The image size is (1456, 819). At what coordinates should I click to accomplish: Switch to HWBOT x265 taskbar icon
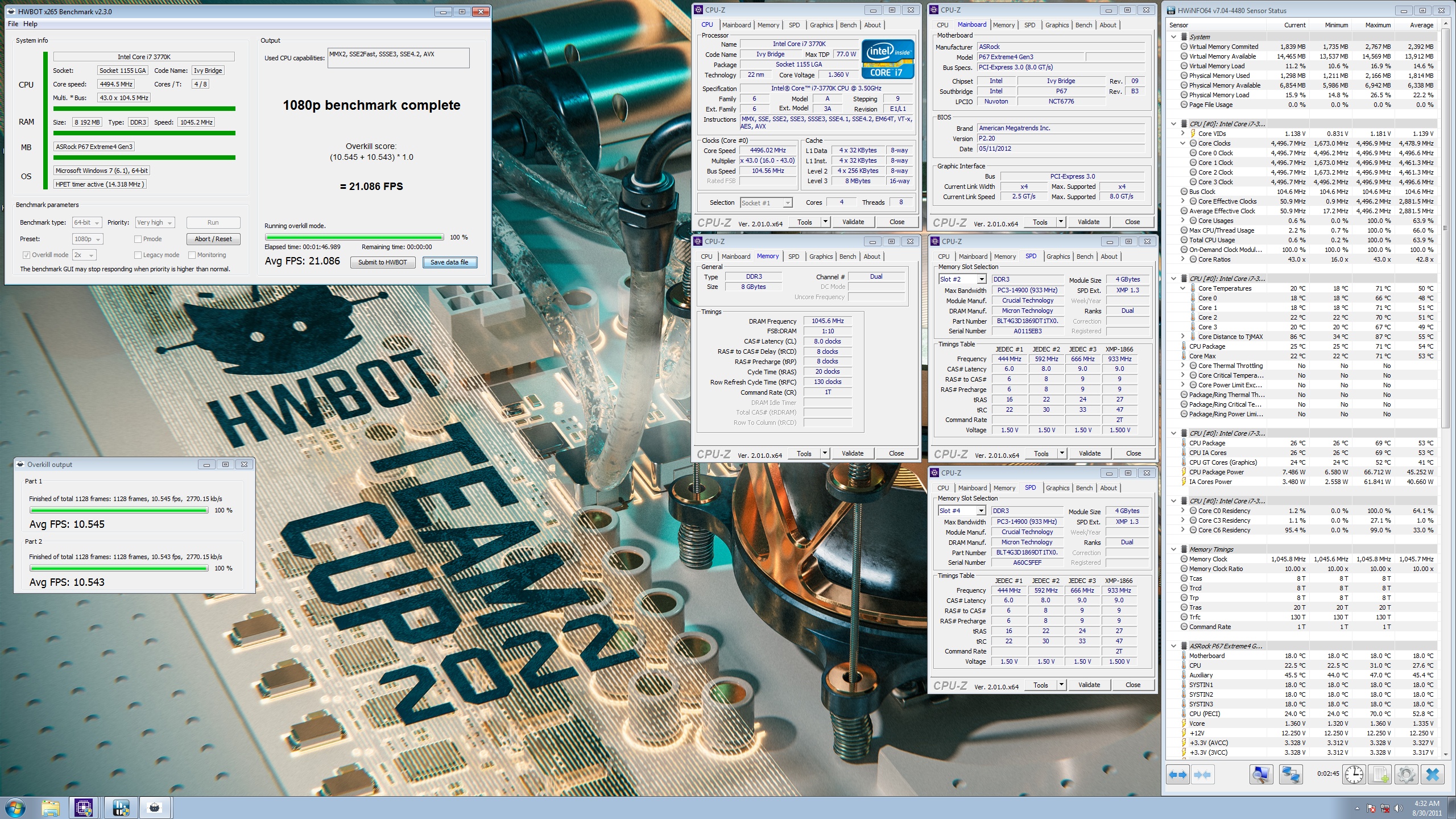(x=155, y=808)
